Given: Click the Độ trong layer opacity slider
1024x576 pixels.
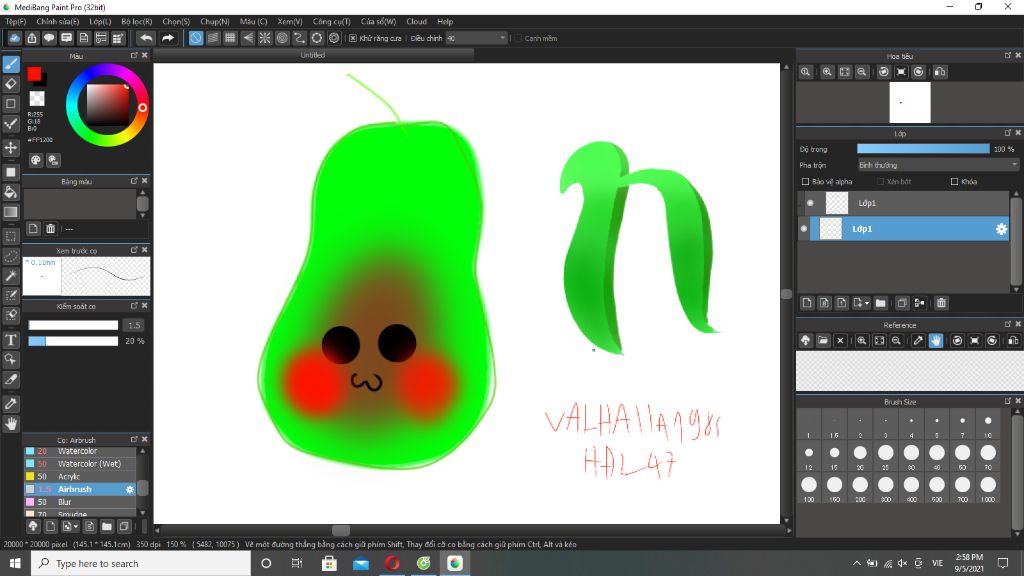Looking at the screenshot, I should click(x=923, y=149).
